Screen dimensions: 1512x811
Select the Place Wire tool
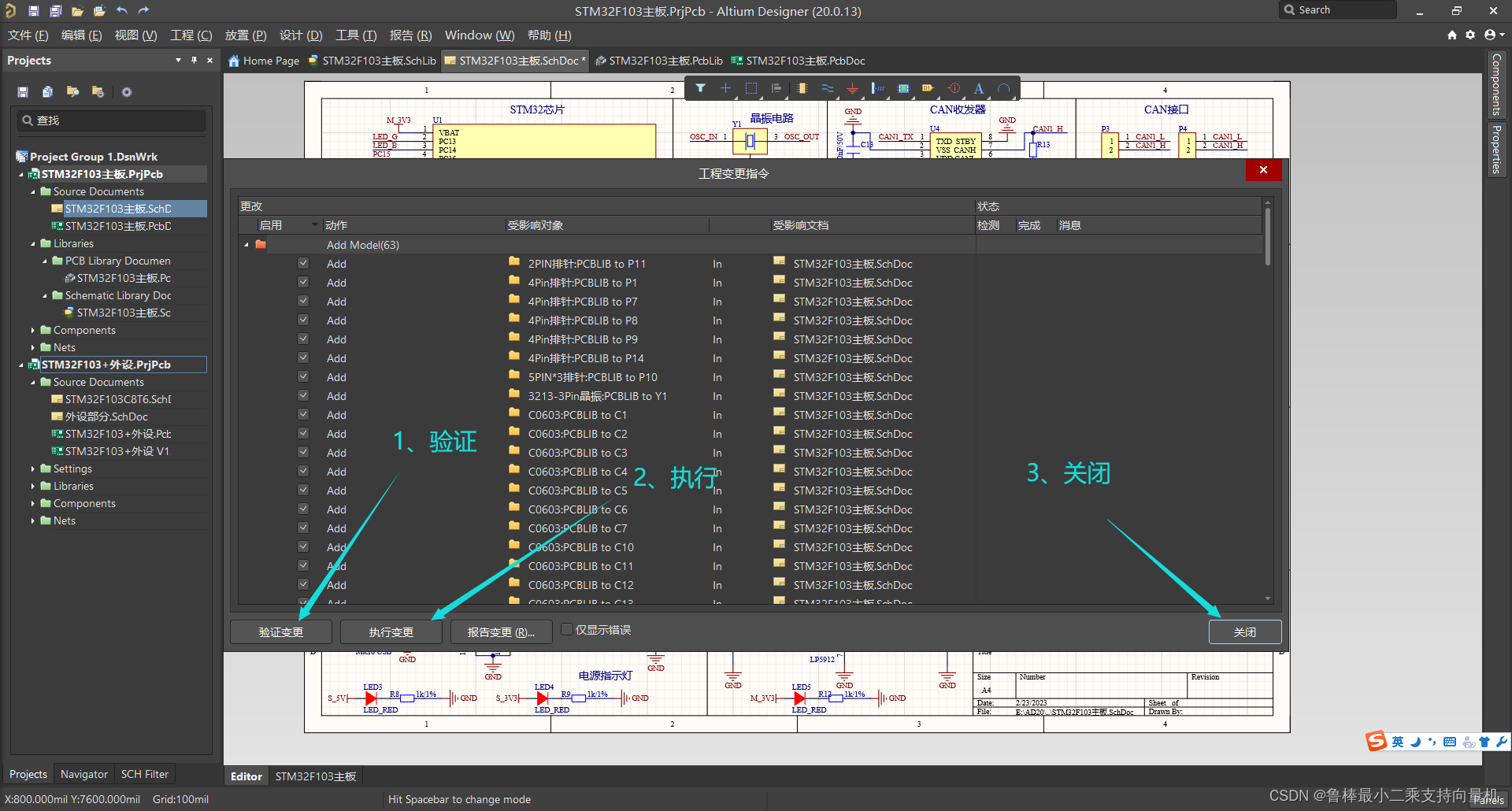(x=827, y=88)
